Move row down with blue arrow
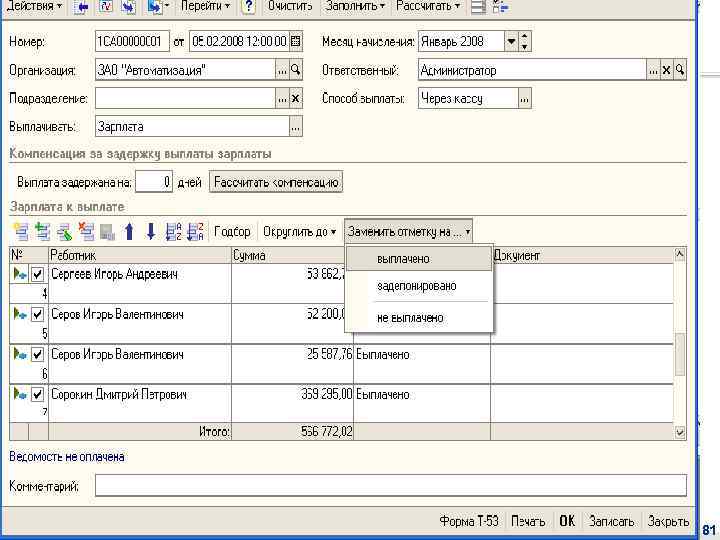 tap(151, 231)
